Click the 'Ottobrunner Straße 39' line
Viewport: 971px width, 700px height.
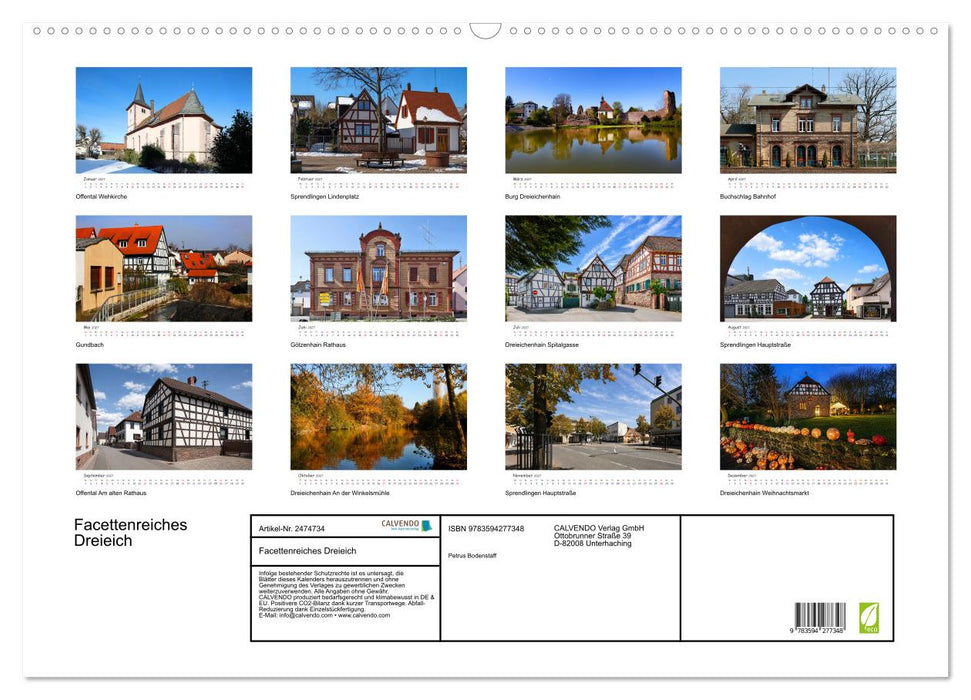[593, 536]
